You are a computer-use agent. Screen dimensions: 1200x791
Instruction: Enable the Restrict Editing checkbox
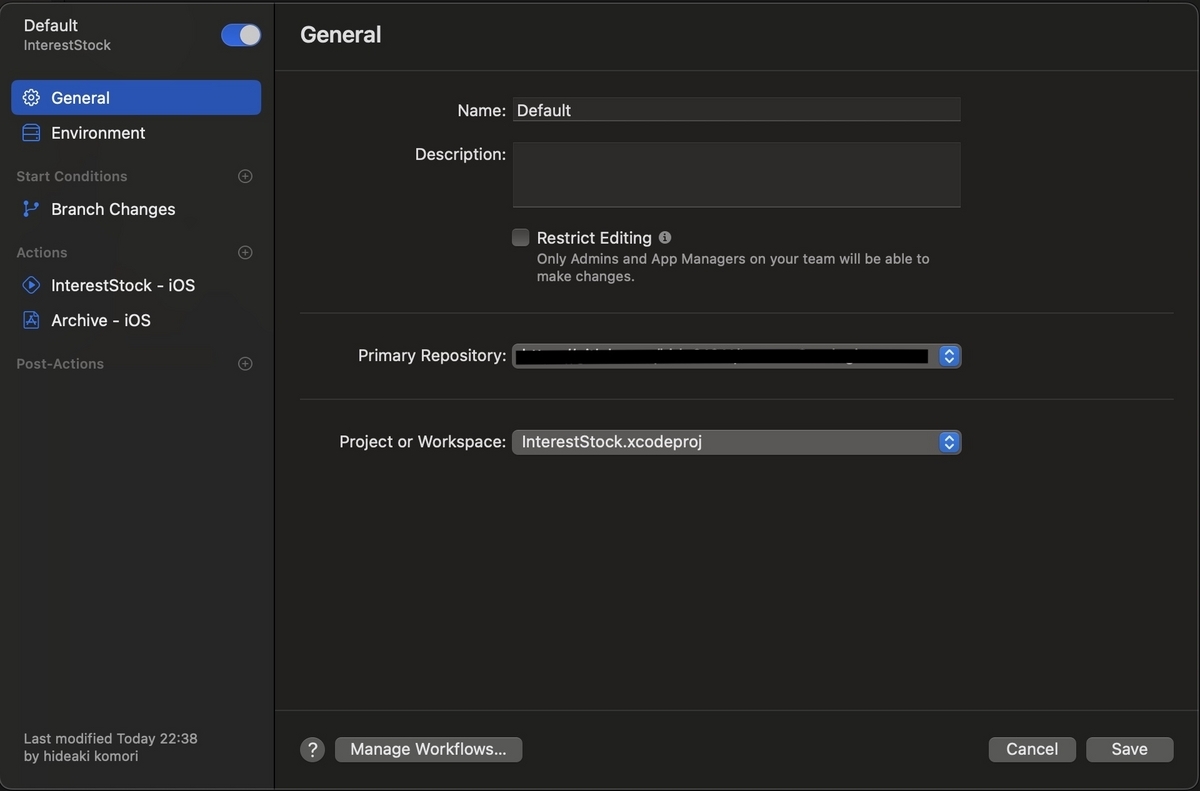[x=520, y=237]
